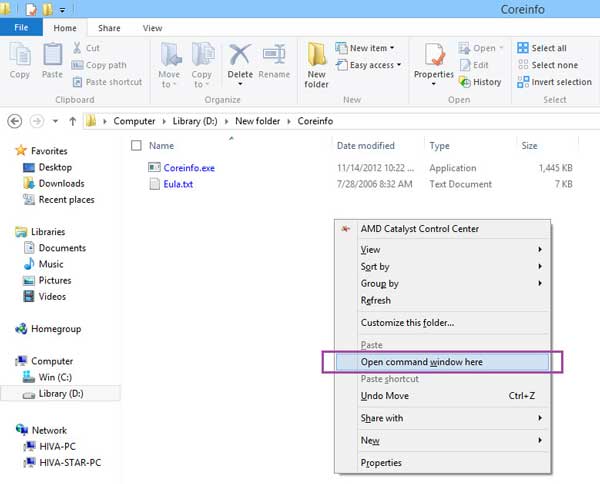
Task: Click the Delete icon in Organize group
Action: click(x=240, y=60)
